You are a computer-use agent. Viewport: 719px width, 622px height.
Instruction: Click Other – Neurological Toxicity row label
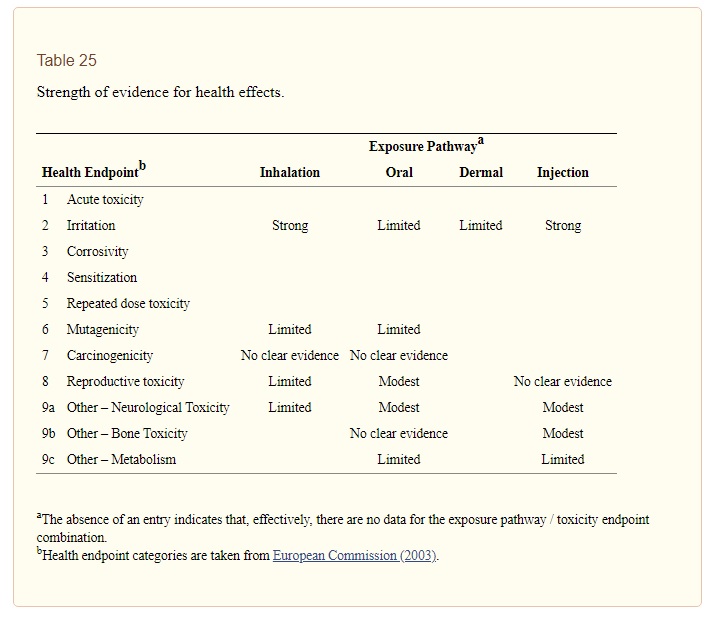[x=148, y=408]
